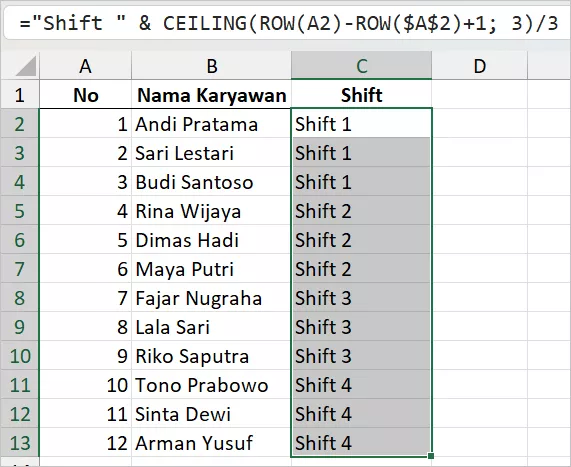Screen dimensions: 571x467
Task: Select row 1 header
Action: click(20, 95)
